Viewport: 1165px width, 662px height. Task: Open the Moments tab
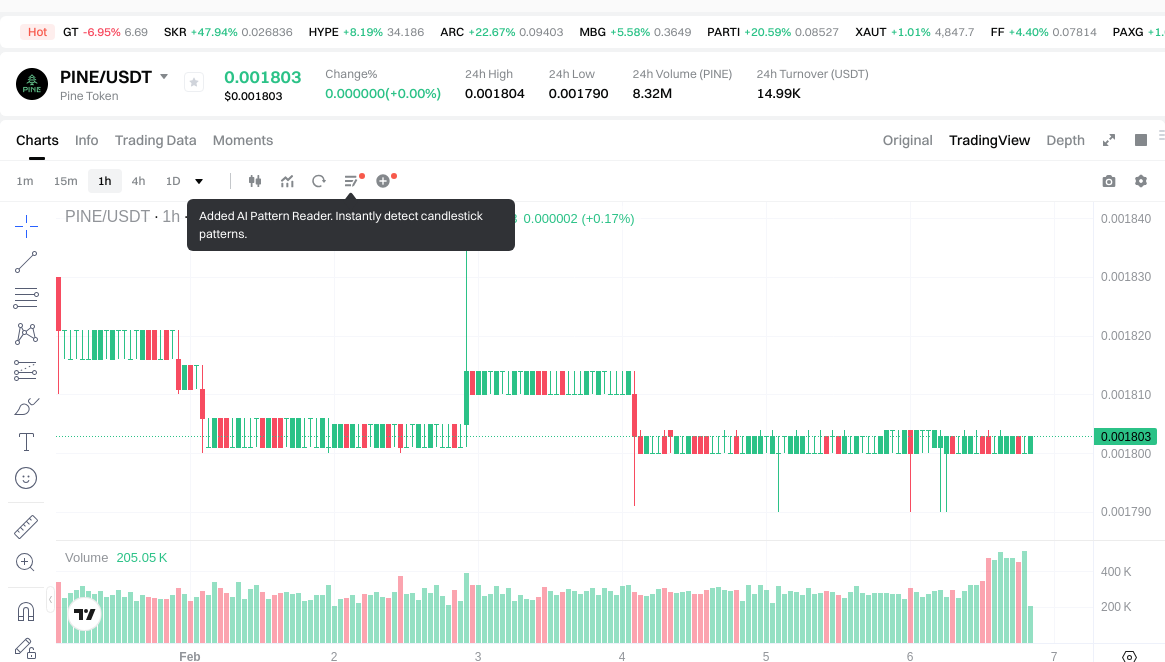pos(243,140)
